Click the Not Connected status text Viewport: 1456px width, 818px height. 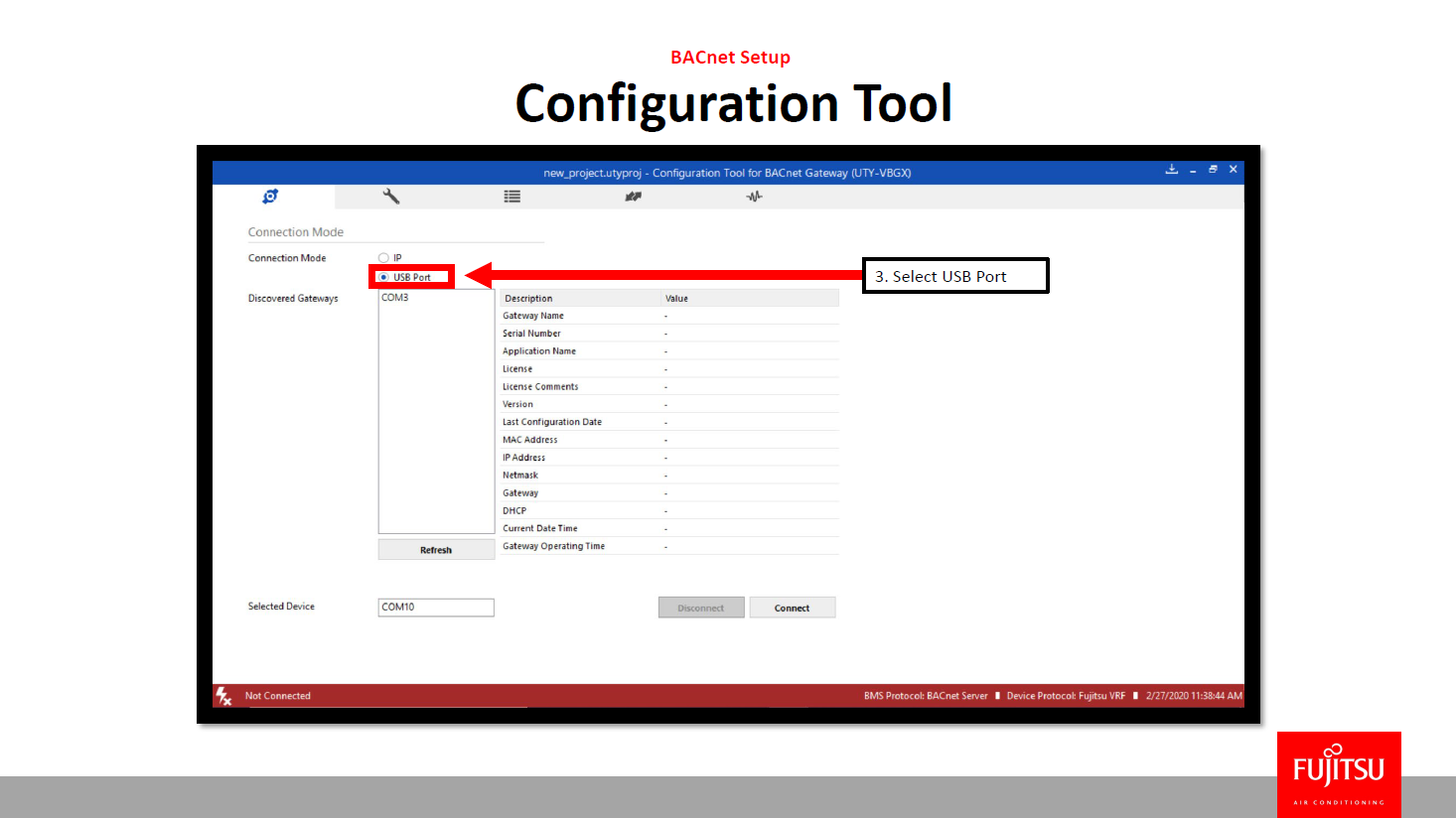click(278, 696)
